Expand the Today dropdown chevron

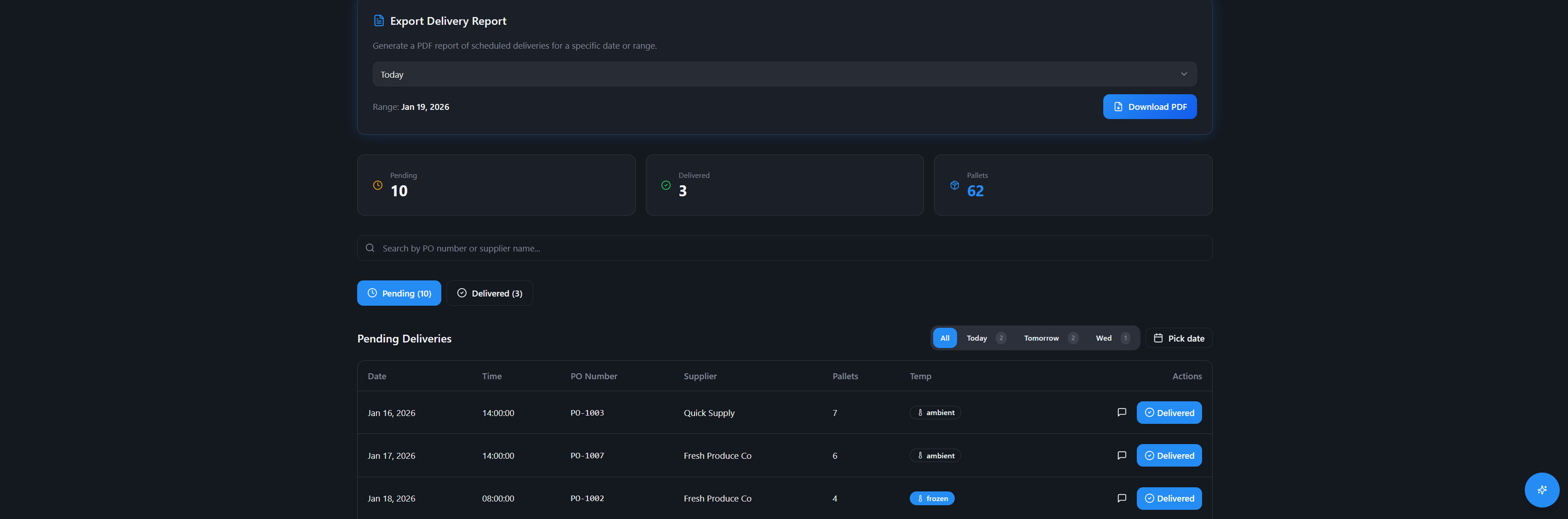click(x=1184, y=74)
